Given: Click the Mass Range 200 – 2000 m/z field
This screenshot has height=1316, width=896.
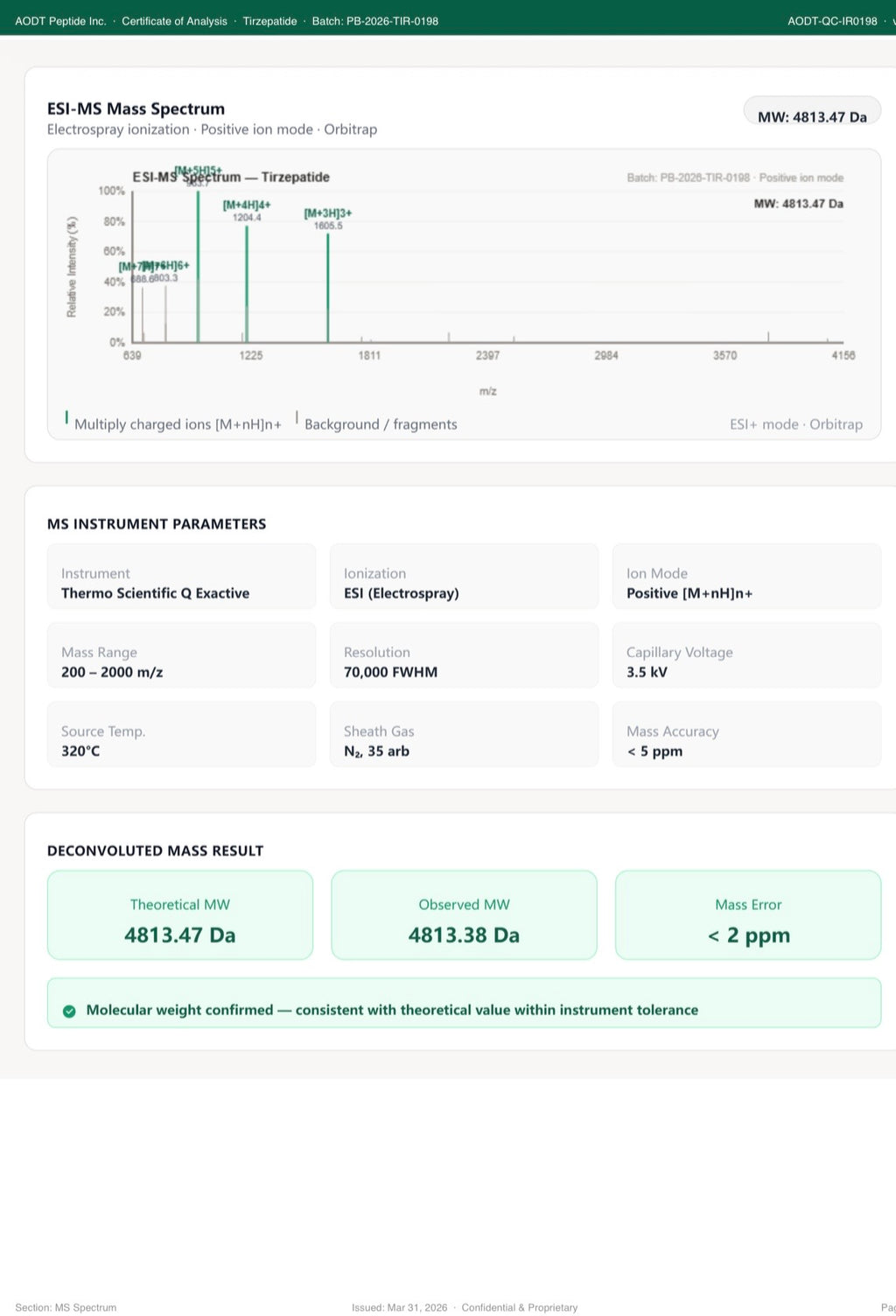Looking at the screenshot, I should tap(181, 654).
